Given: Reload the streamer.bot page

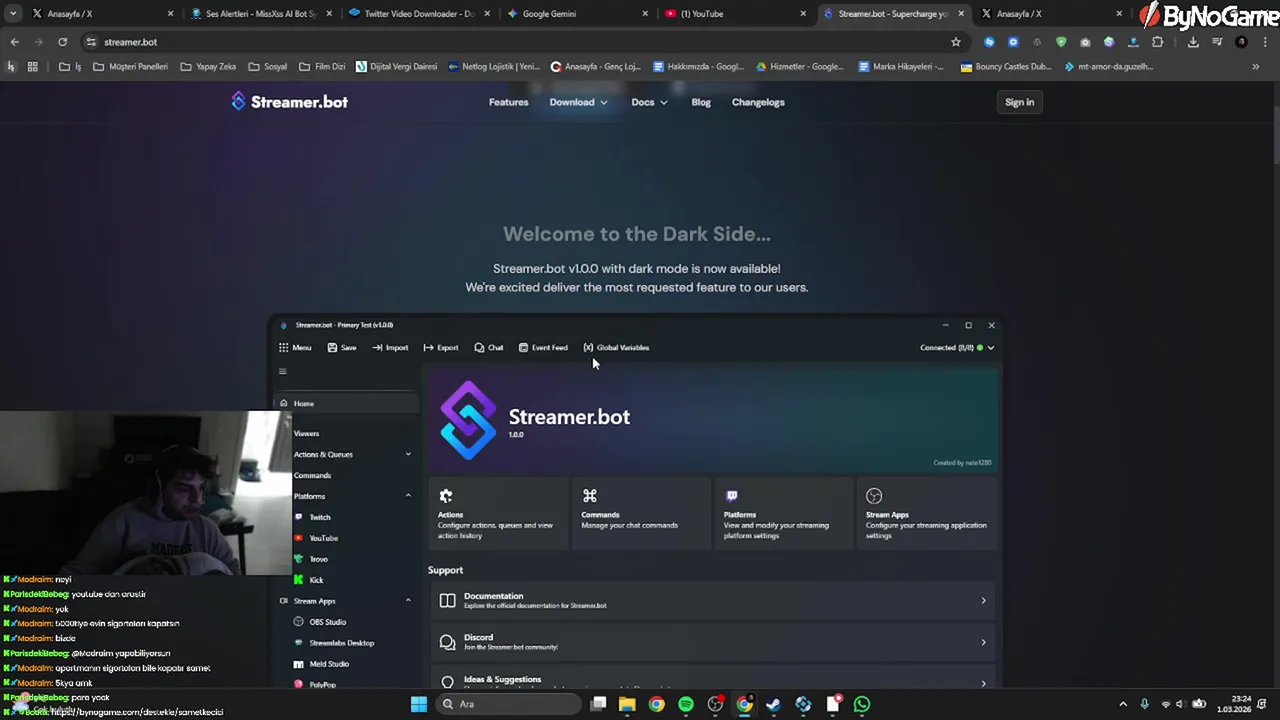Looking at the screenshot, I should click(62, 42).
